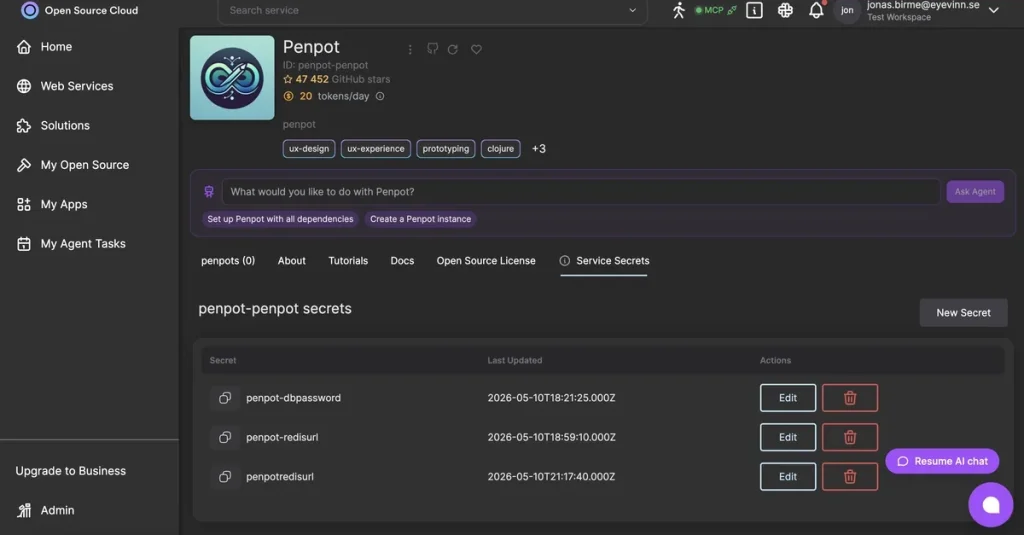
Task: Copy the penpot-dbpassword secret name
Action: 225,398
